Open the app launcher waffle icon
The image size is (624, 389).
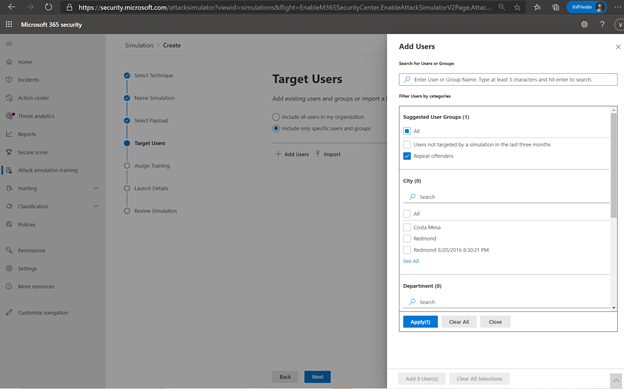coord(9,24)
